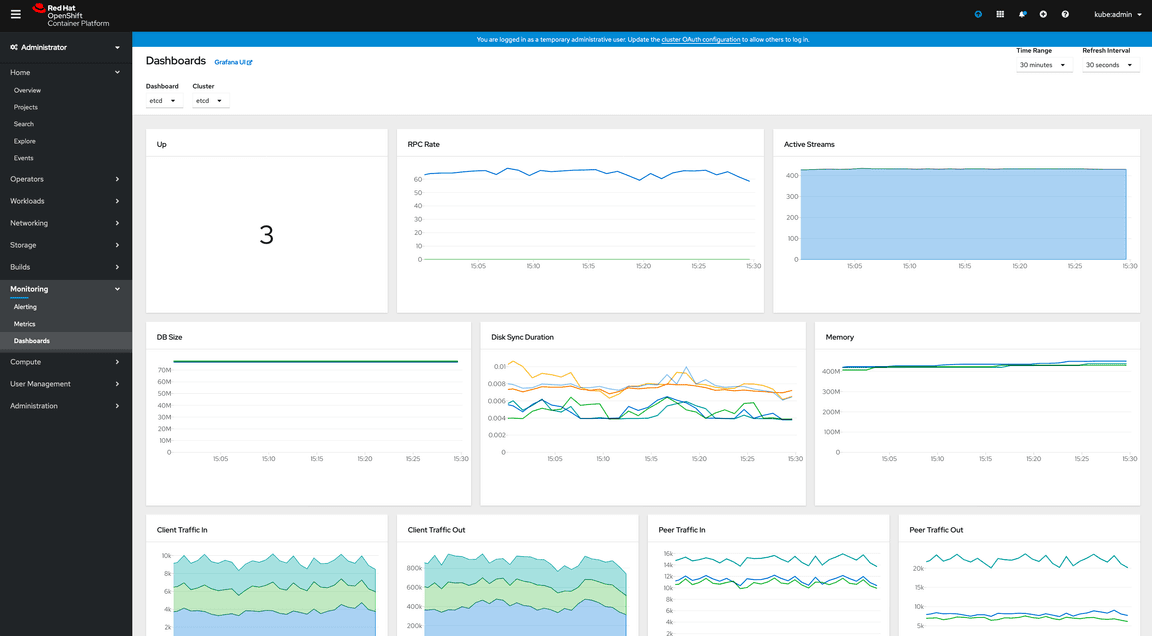Select Dashboards in Monitoring navigation
The width and height of the screenshot is (1152, 636).
tap(65, 341)
